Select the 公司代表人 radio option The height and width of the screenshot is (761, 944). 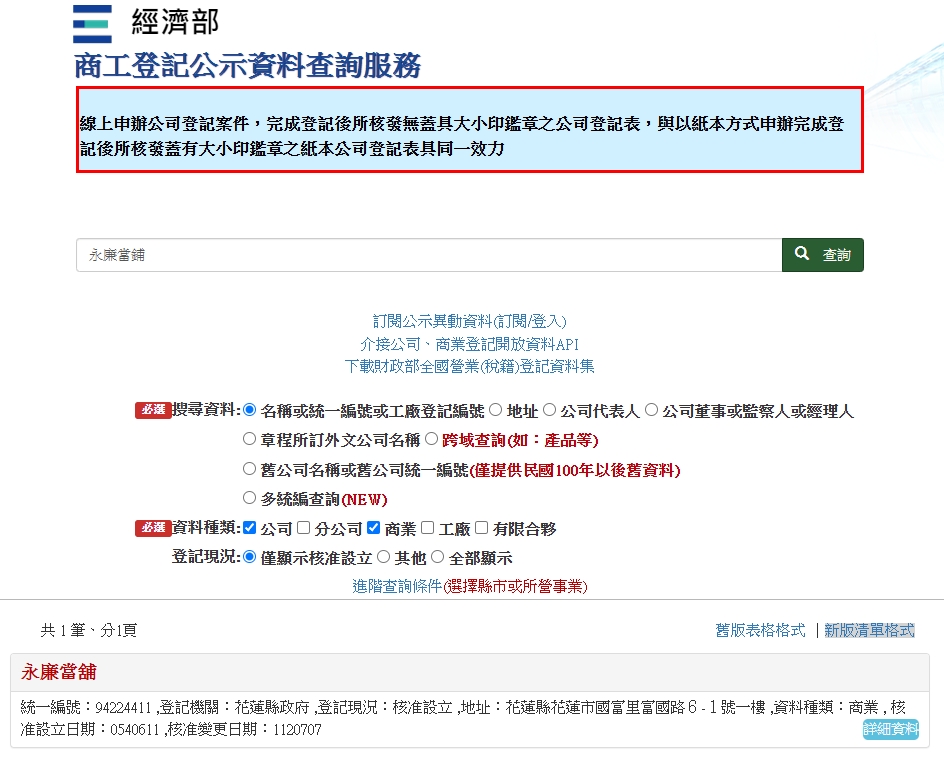pyautogui.click(x=549, y=410)
